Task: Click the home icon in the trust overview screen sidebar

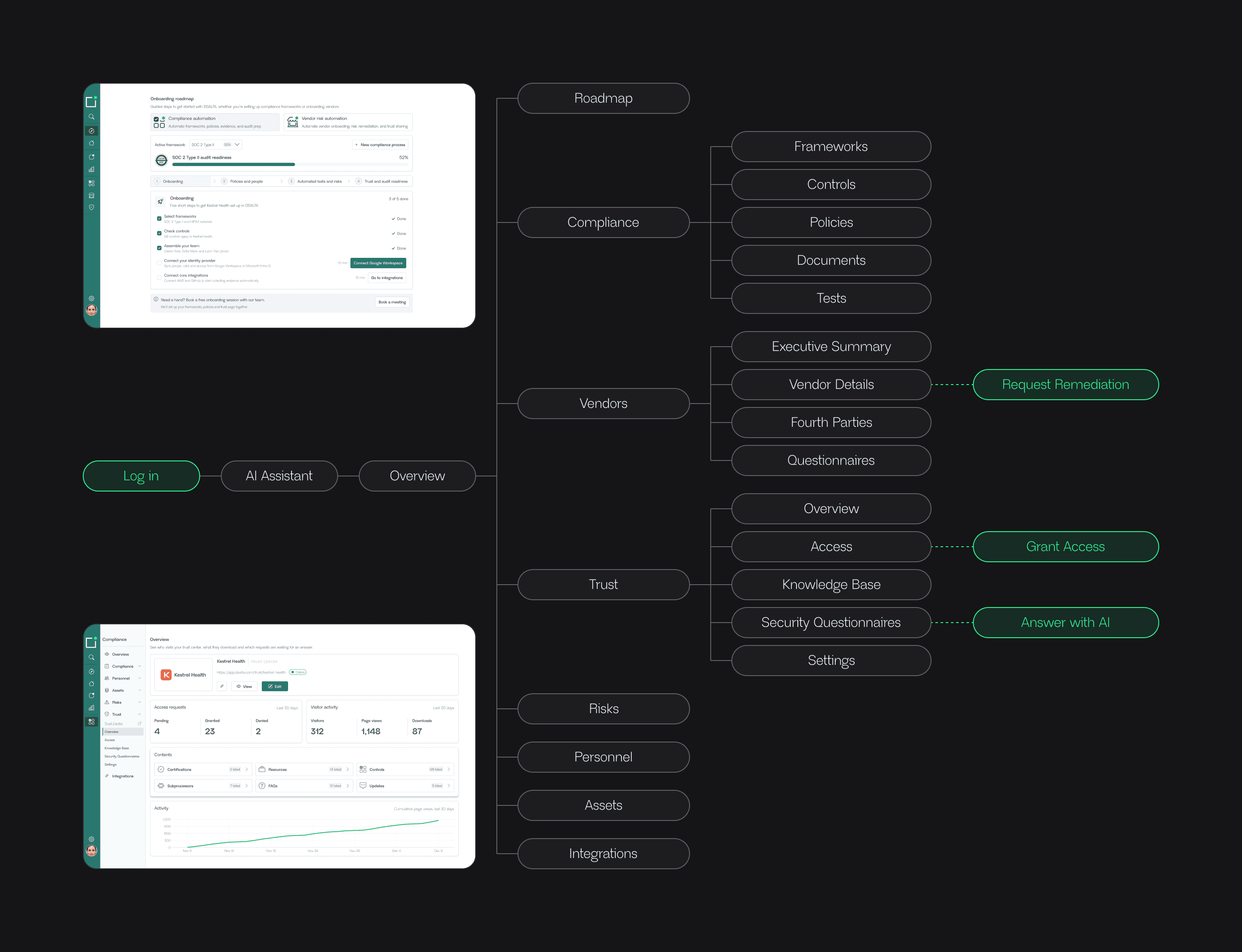Action: point(91,684)
